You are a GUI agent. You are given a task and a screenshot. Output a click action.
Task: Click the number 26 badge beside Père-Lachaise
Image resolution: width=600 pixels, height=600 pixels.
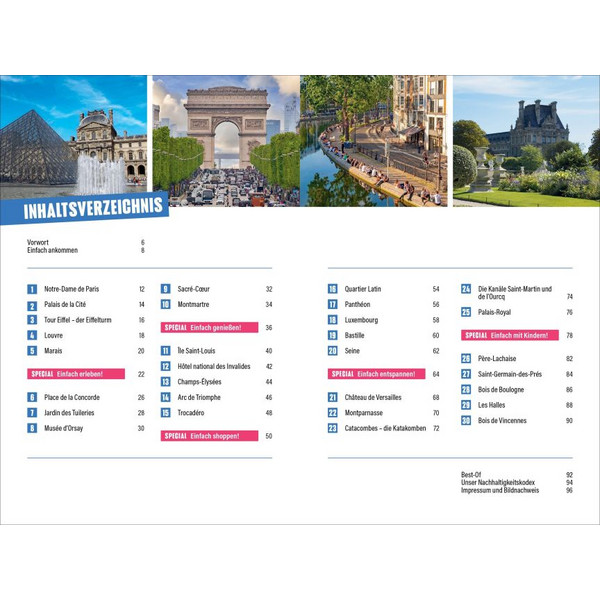pos(466,359)
